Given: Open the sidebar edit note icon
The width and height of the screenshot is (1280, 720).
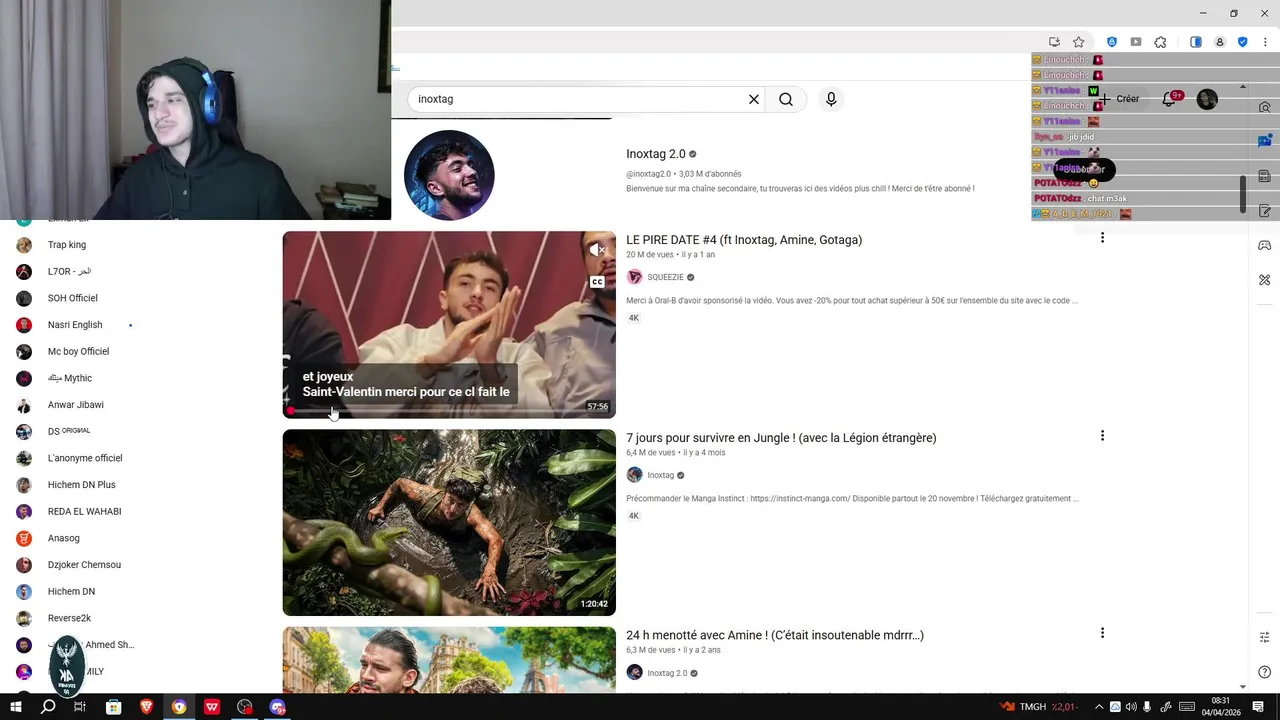Looking at the screenshot, I should point(1264,211).
